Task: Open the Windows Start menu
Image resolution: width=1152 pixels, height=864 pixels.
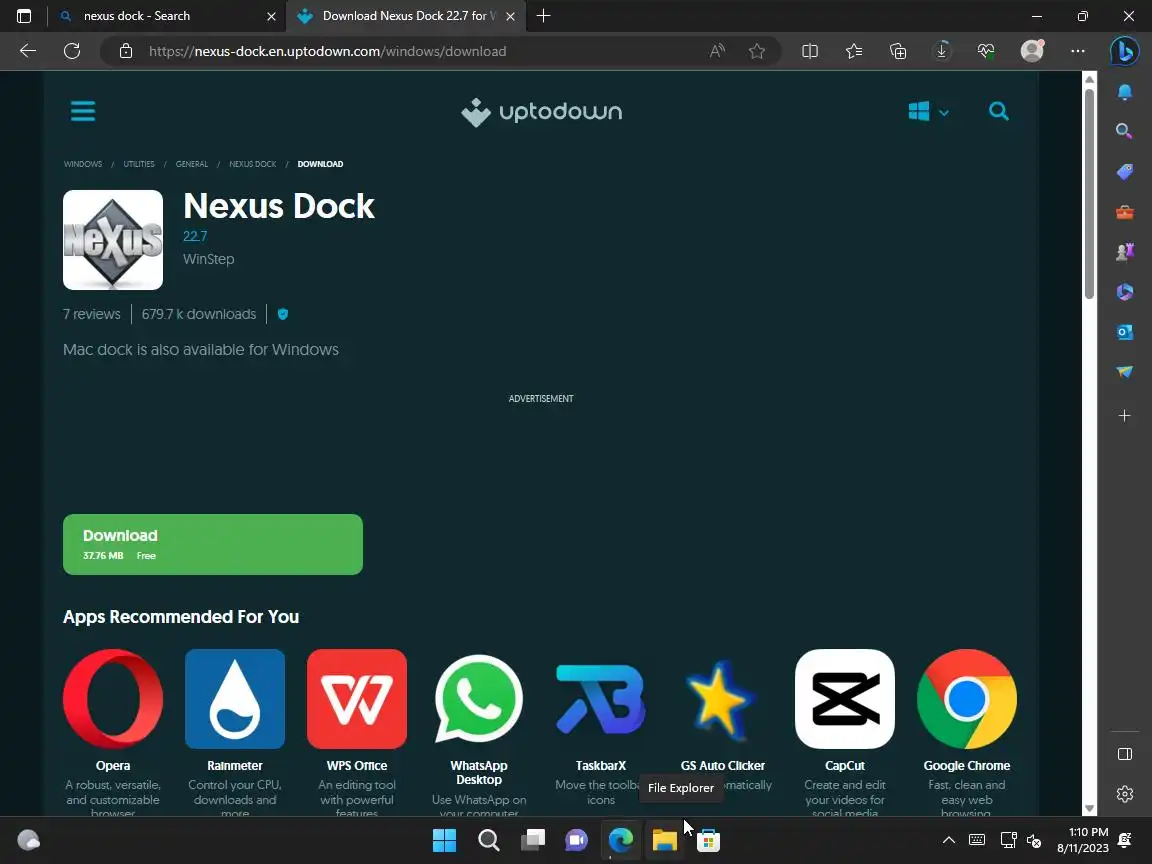Action: click(x=444, y=840)
